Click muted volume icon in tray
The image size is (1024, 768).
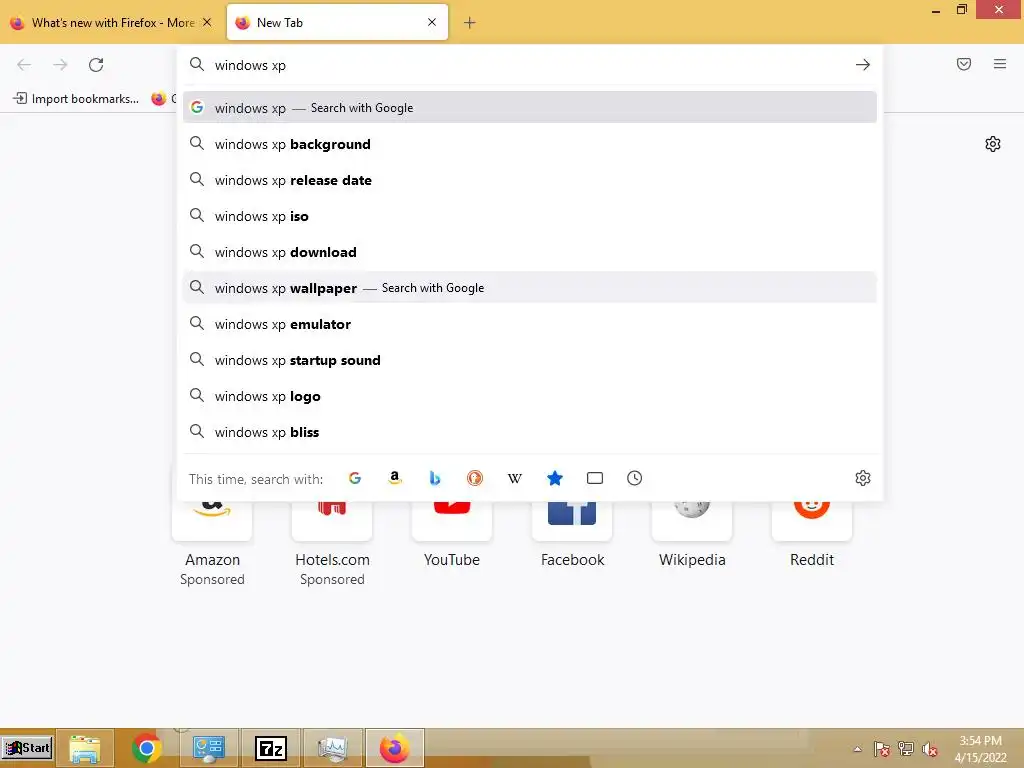[930, 749]
